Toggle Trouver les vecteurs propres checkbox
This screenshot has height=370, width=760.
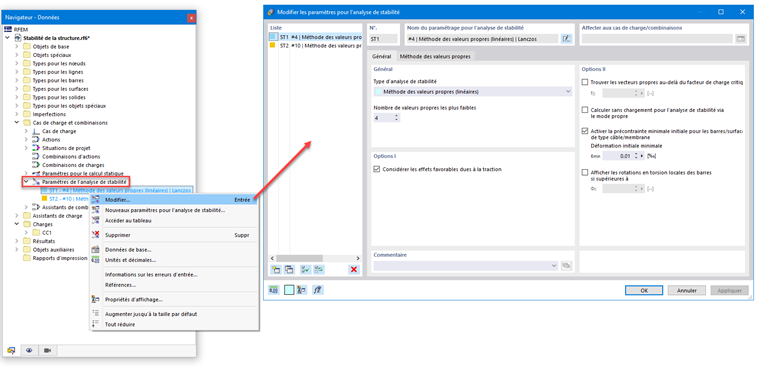pos(585,82)
